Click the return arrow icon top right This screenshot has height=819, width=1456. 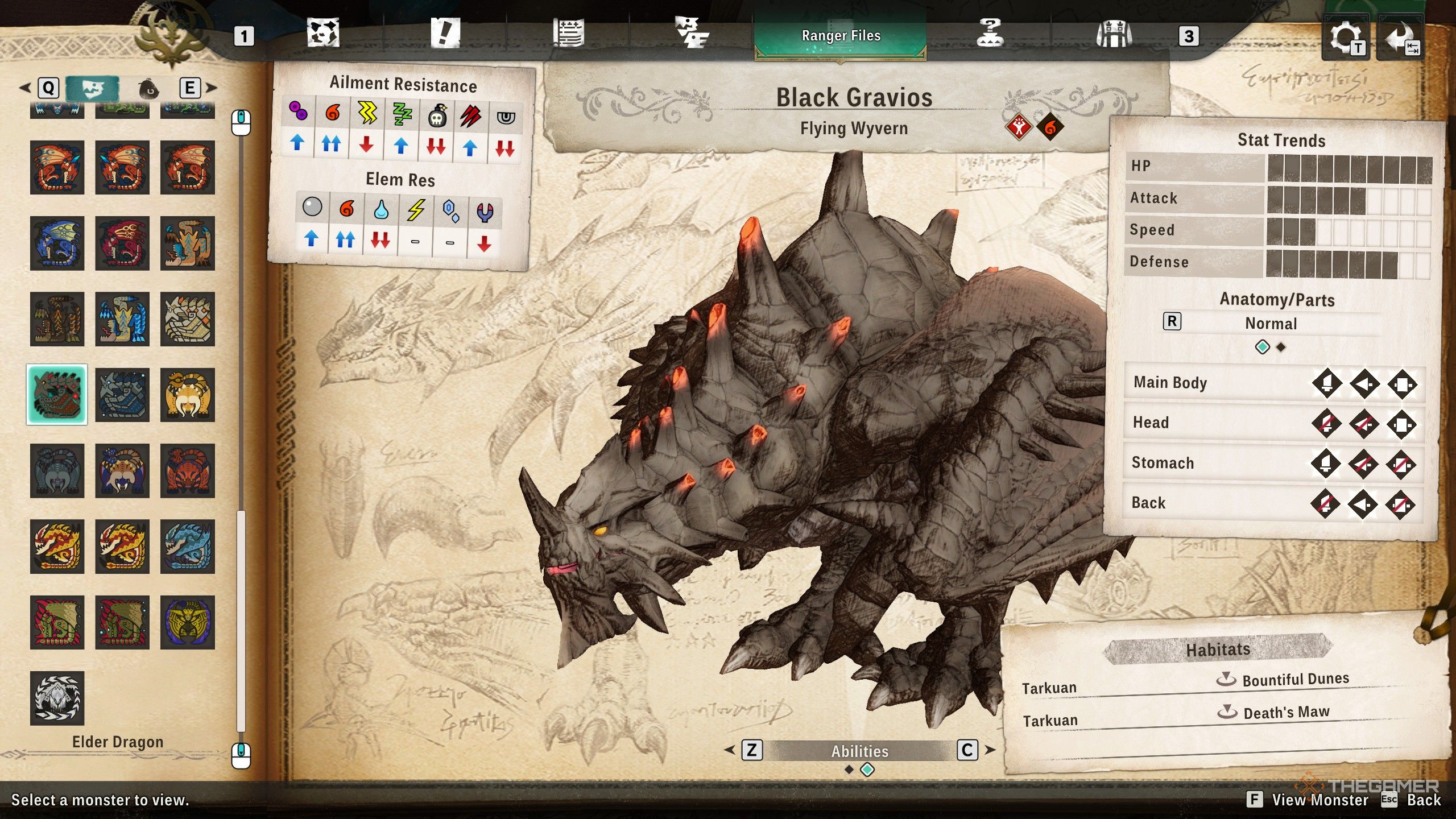pos(1400,38)
